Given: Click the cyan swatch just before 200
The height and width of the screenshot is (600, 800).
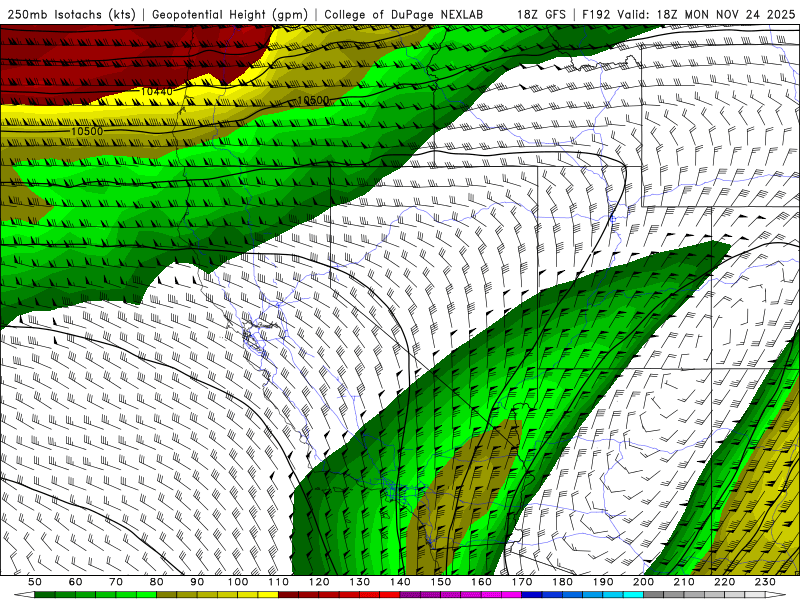Looking at the screenshot, I should pyautogui.click(x=634, y=595).
